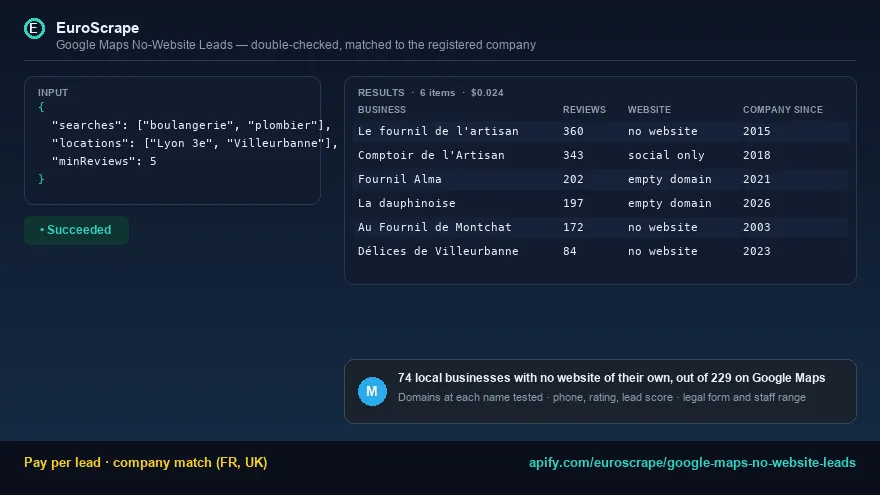
Task: Click La dauphinoise's empty domain cell
Action: pos(670,203)
